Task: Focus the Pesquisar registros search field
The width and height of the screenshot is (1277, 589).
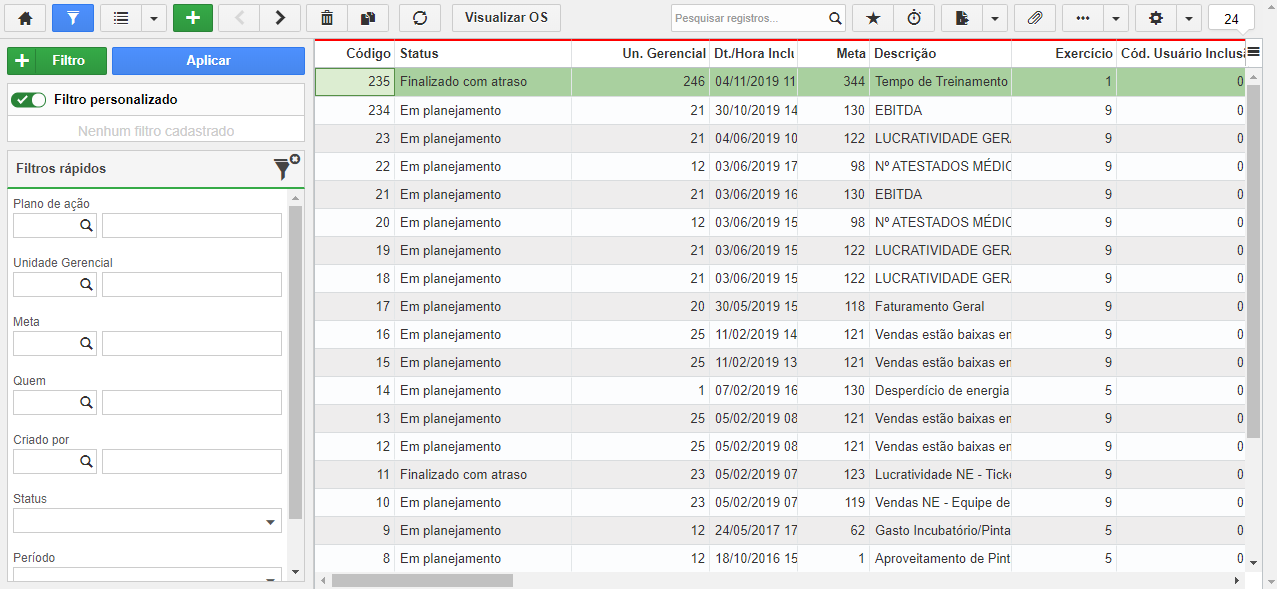Action: tap(750, 18)
